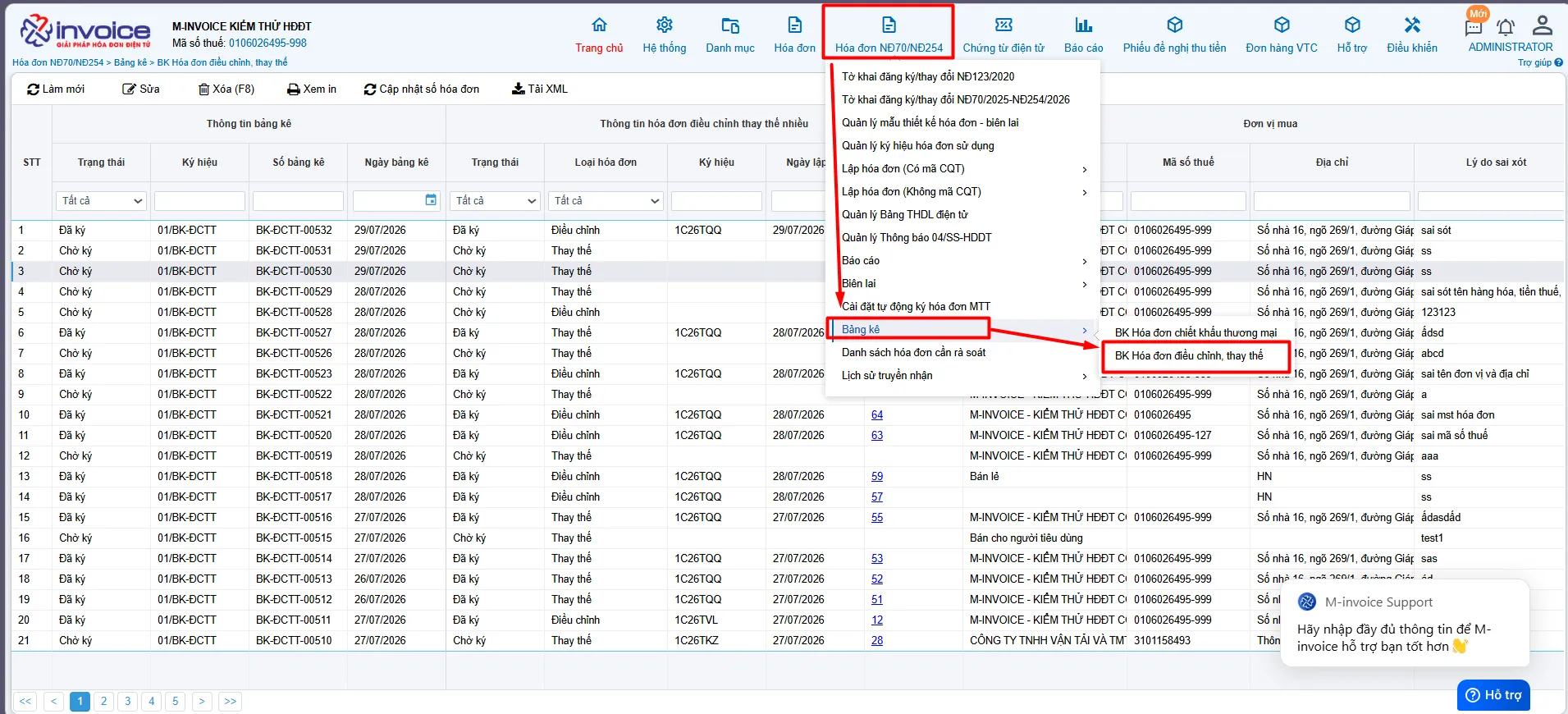
Task: Open Trạng thái hóa đơn filter dropdown
Action: 496,200
